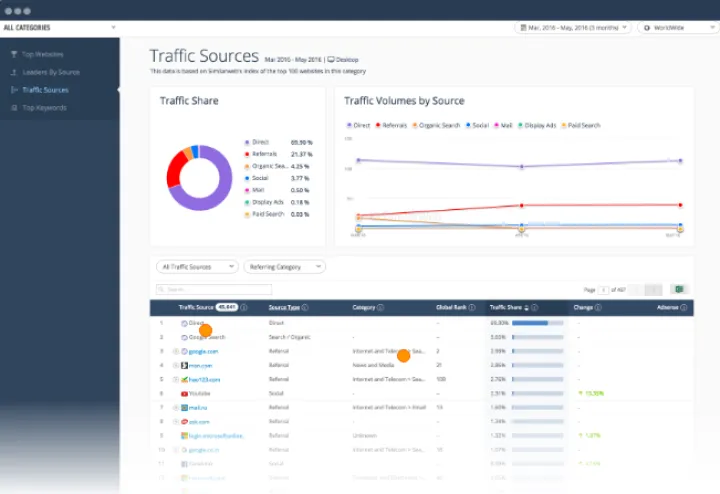Image resolution: width=720 pixels, height=494 pixels.
Task: Click the Top Websites sidebar icon
Action: click(x=13, y=55)
